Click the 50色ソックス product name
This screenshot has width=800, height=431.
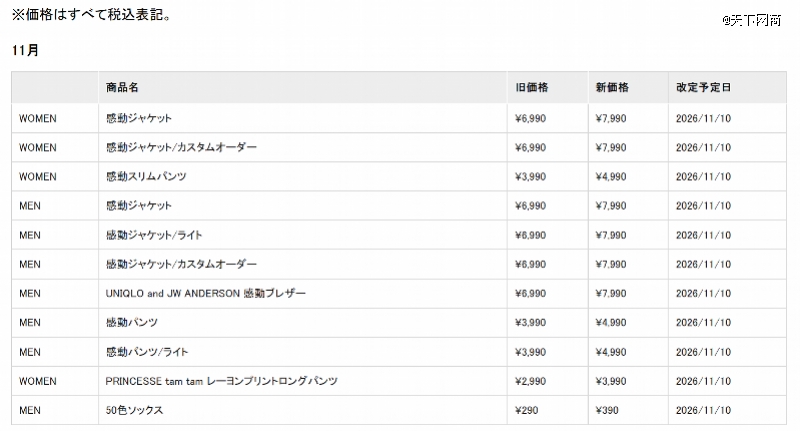(134, 410)
